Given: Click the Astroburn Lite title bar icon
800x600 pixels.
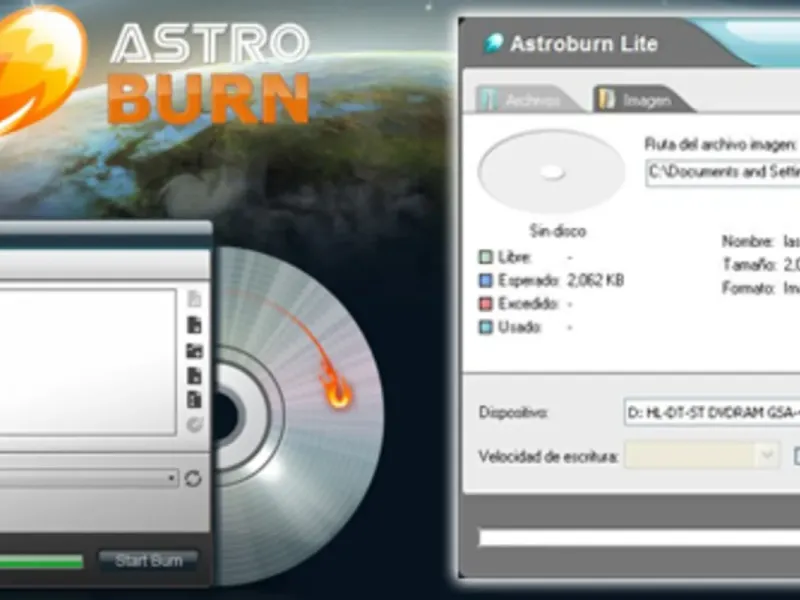Looking at the screenshot, I should point(493,43).
